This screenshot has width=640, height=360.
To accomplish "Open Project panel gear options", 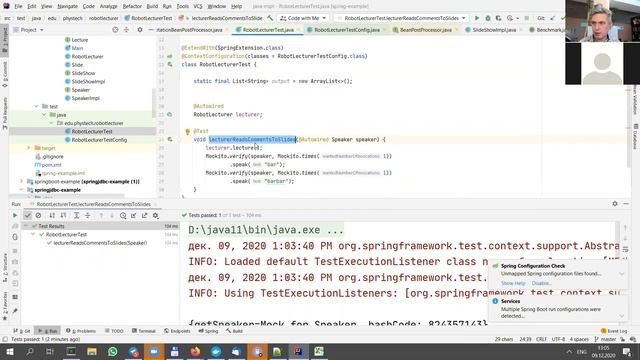I will click(140, 30).
